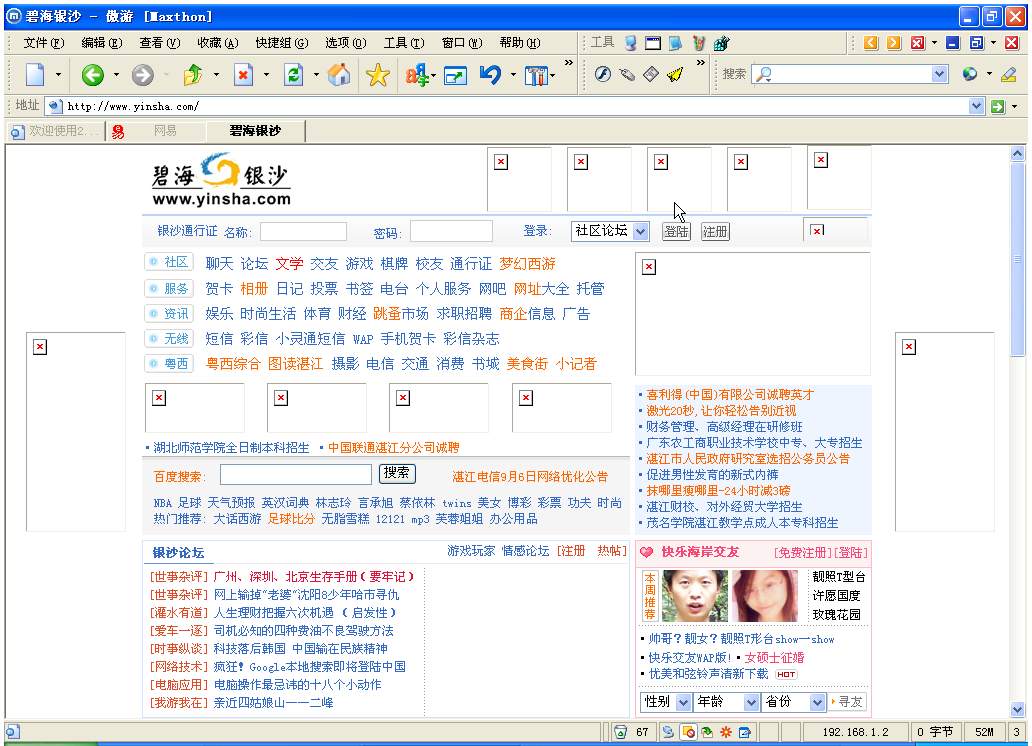Image resolution: width=1032 pixels, height=746 pixels.
Task: Click the female profile photo thumbnail
Action: [765, 597]
